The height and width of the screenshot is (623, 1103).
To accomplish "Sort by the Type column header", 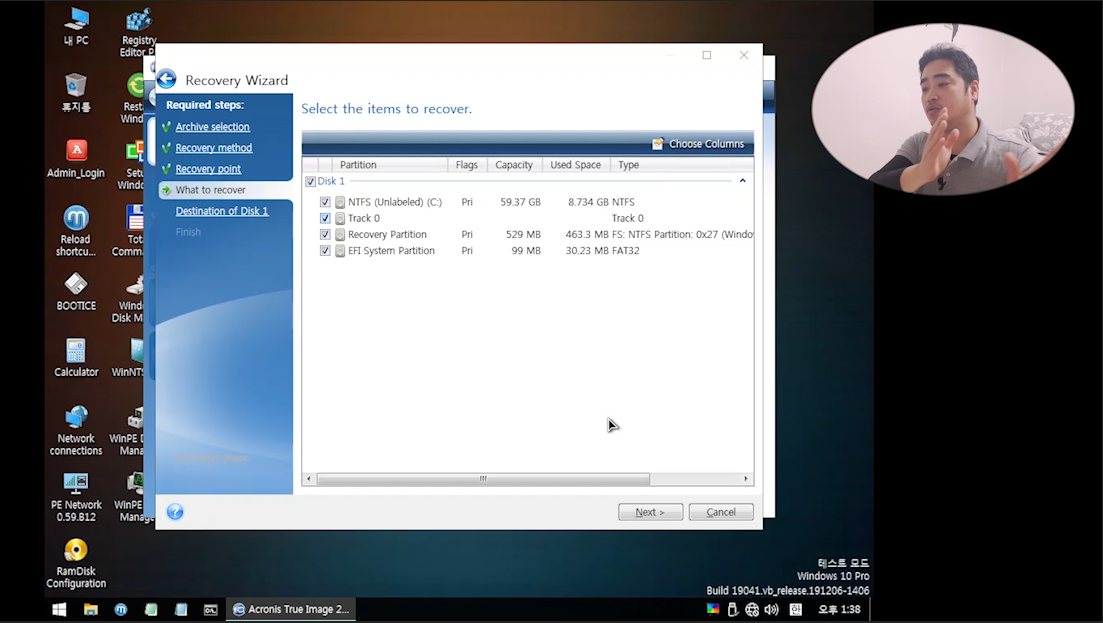I will 682,165.
